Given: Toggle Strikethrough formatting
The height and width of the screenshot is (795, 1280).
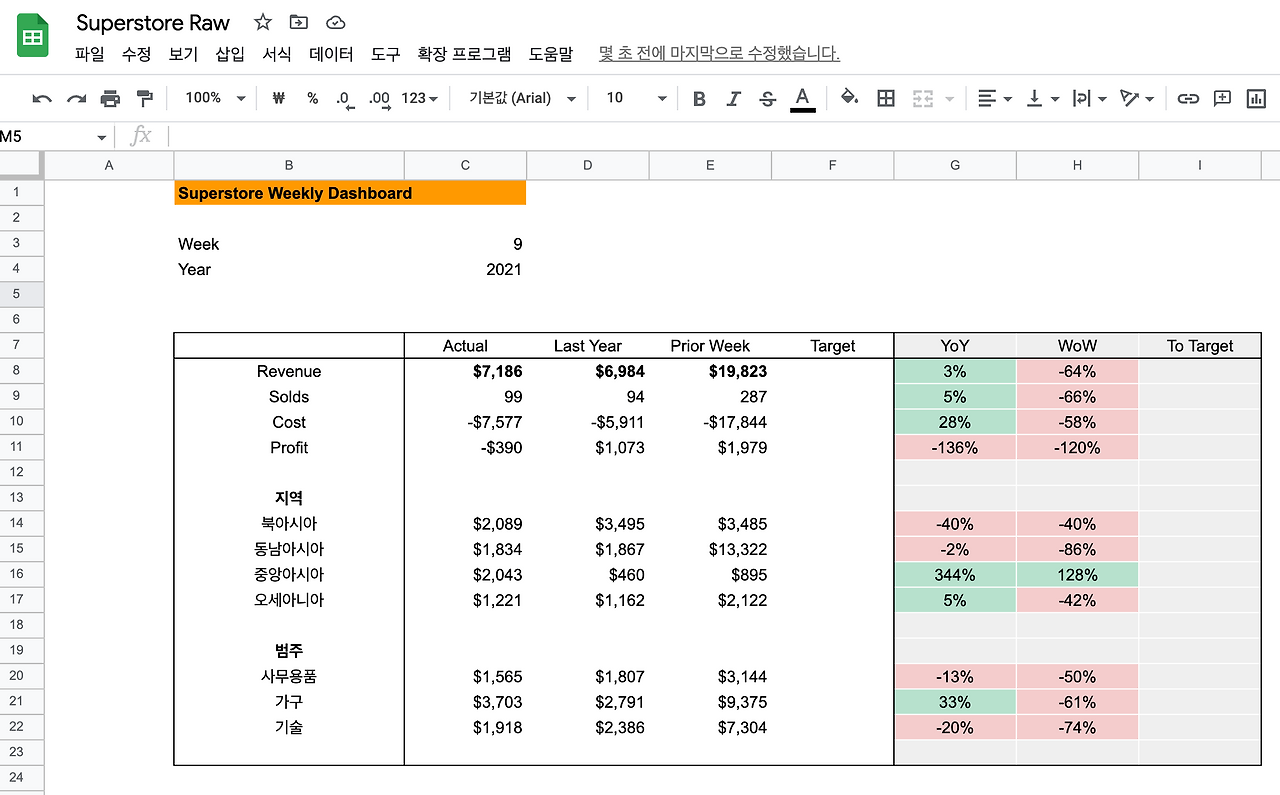Looking at the screenshot, I should click(x=767, y=98).
